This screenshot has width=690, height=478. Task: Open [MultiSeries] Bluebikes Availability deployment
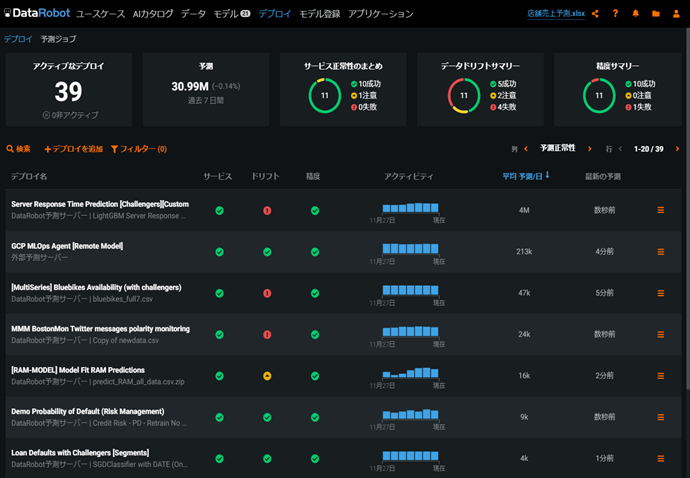point(96,287)
